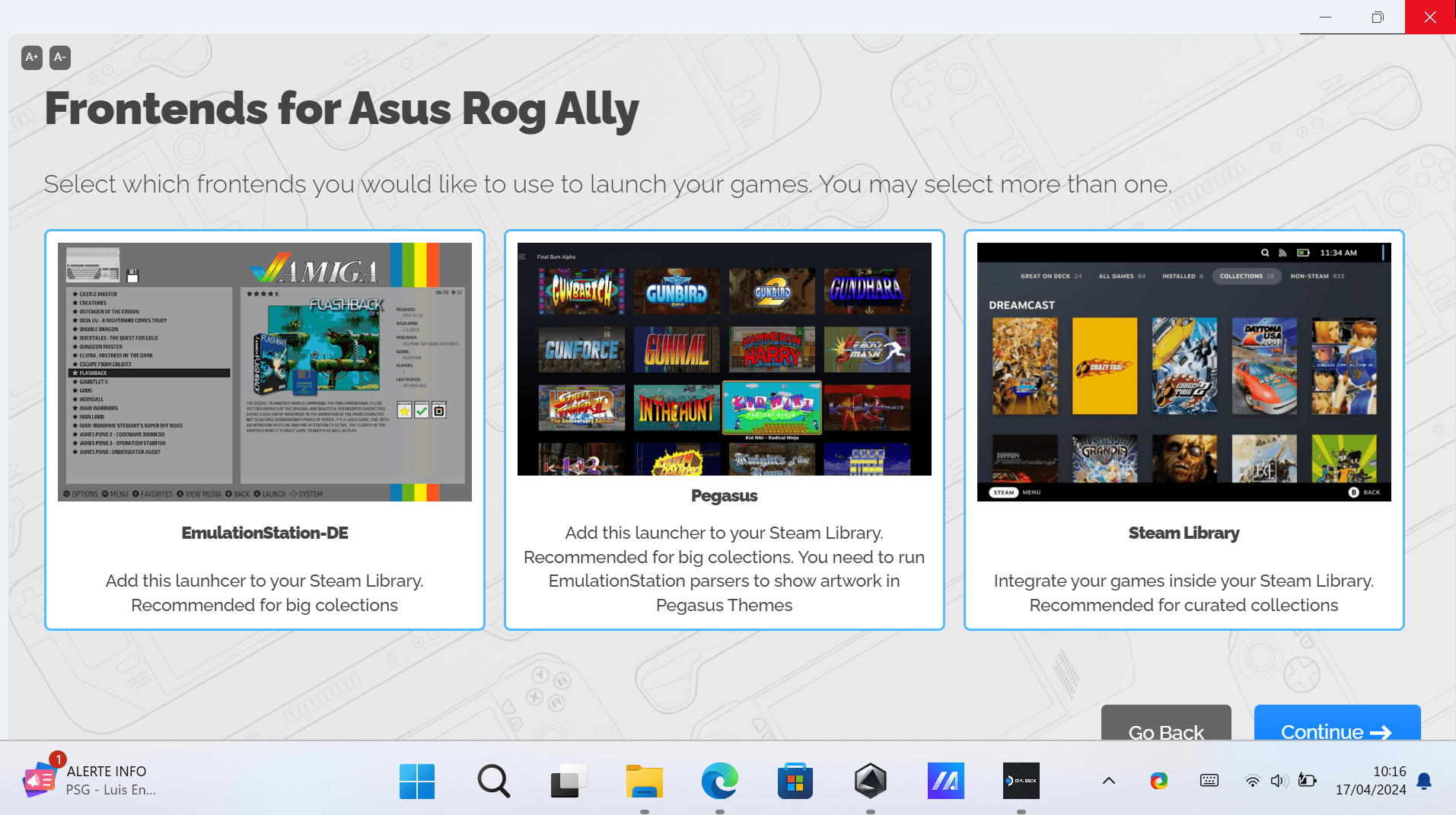Open Microsoft Edge from the taskbar
The image size is (1456, 815).
[x=719, y=781]
